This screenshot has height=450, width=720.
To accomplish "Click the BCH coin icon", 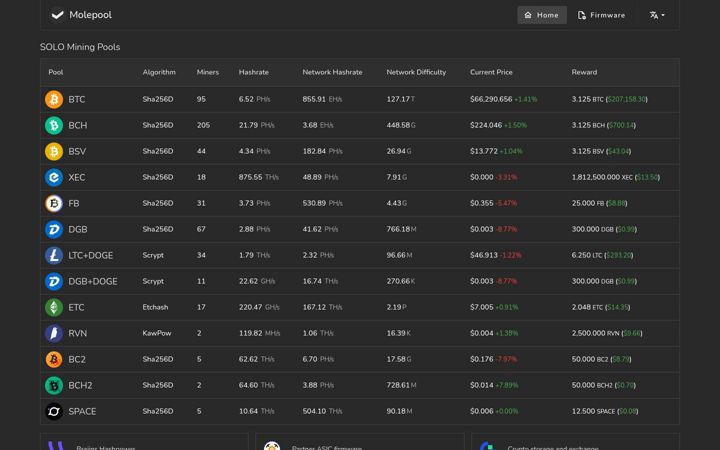I will click(54, 125).
